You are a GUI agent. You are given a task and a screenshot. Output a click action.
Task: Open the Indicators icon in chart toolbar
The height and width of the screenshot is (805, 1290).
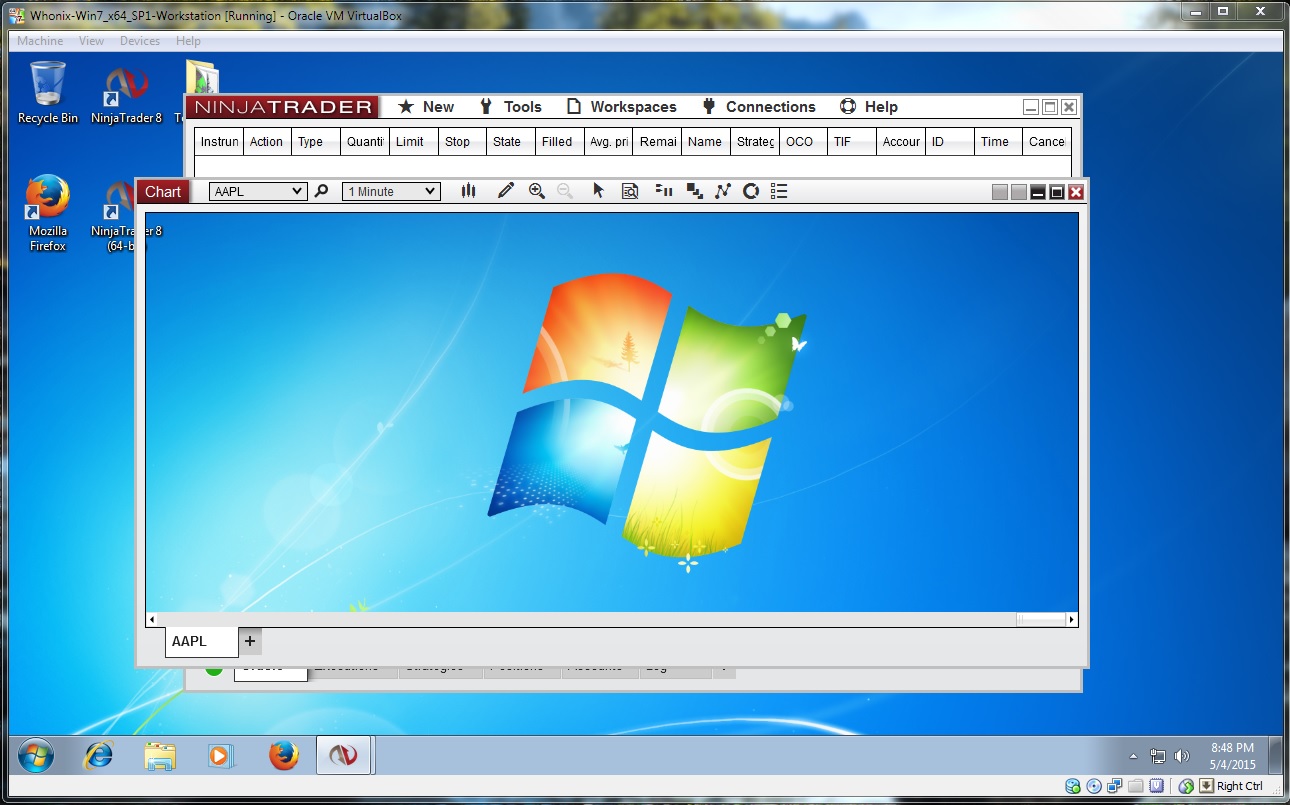pos(723,191)
